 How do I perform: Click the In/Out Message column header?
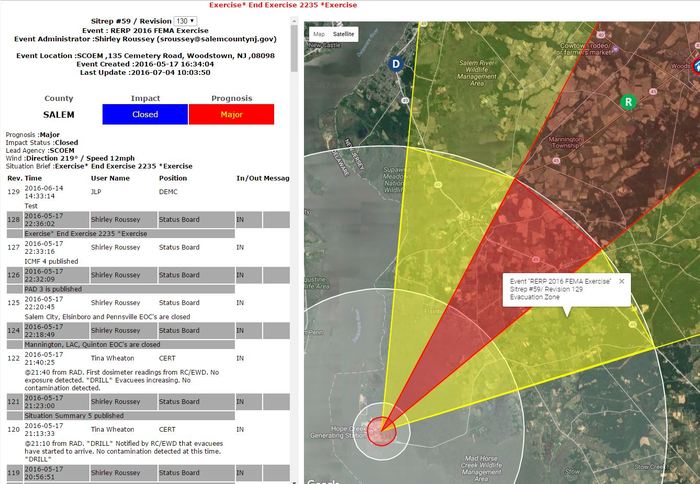(x=263, y=178)
